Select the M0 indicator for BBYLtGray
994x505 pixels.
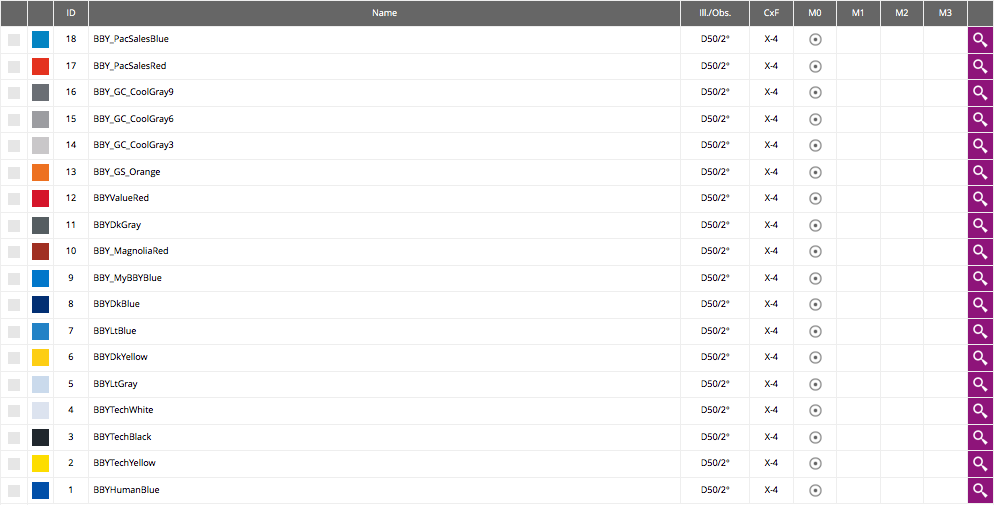[x=815, y=384]
